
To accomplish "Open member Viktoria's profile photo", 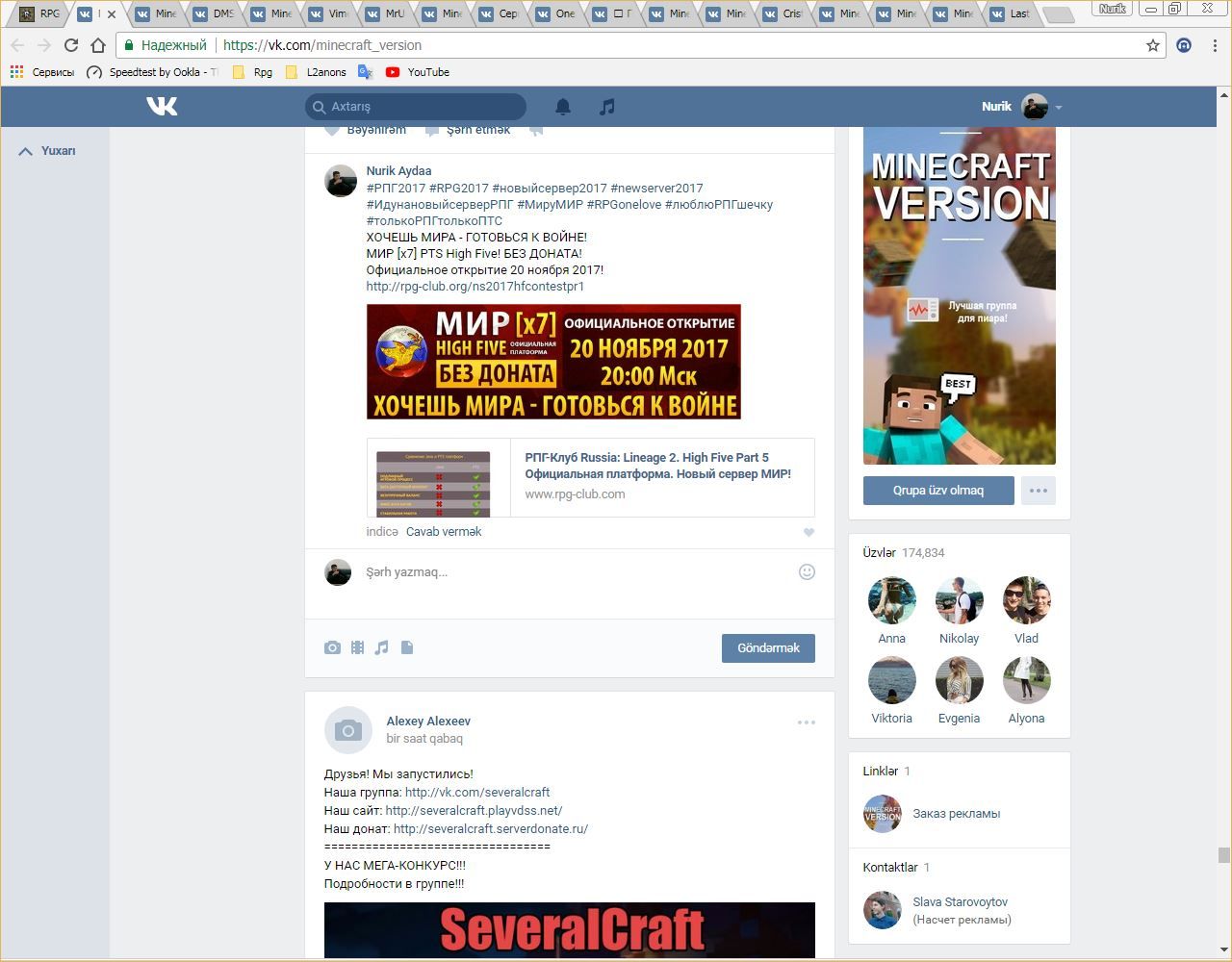I will tap(892, 680).
